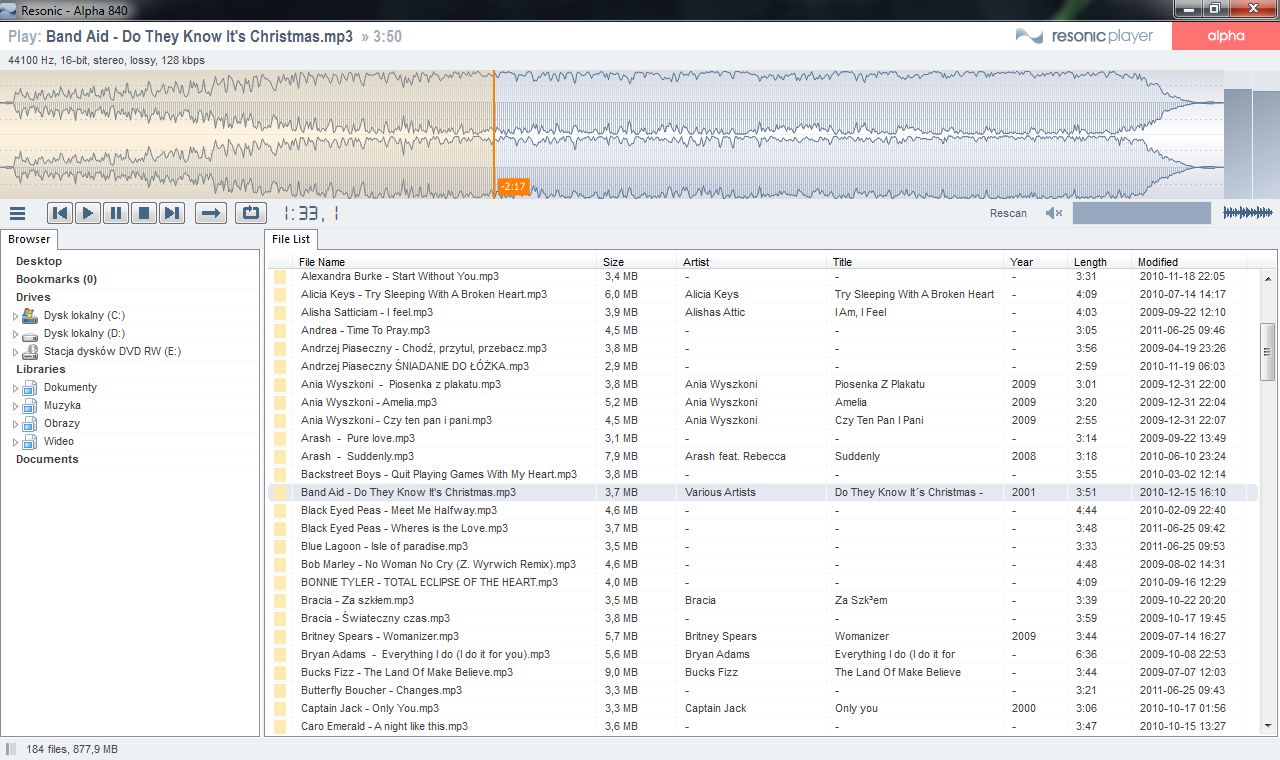Skip to the next track
The image size is (1280, 760).
172,213
